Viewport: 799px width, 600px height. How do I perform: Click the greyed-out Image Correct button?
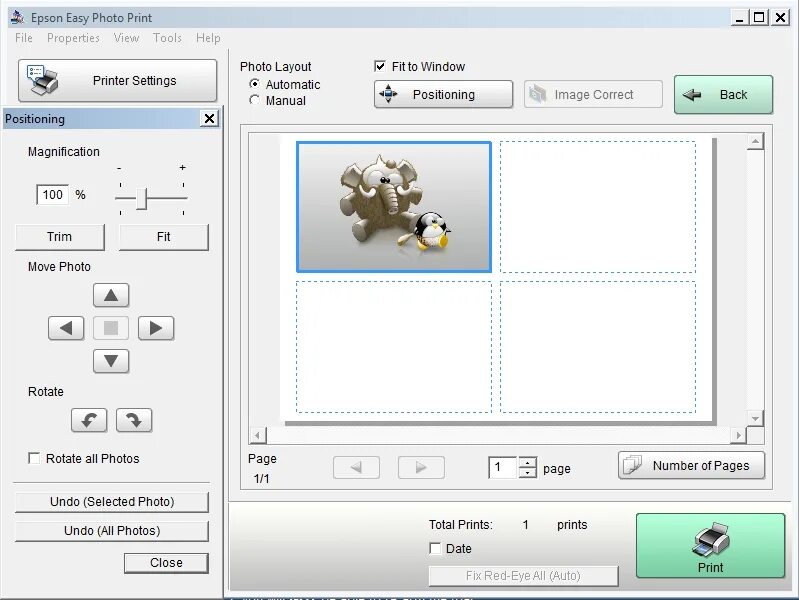(x=593, y=94)
